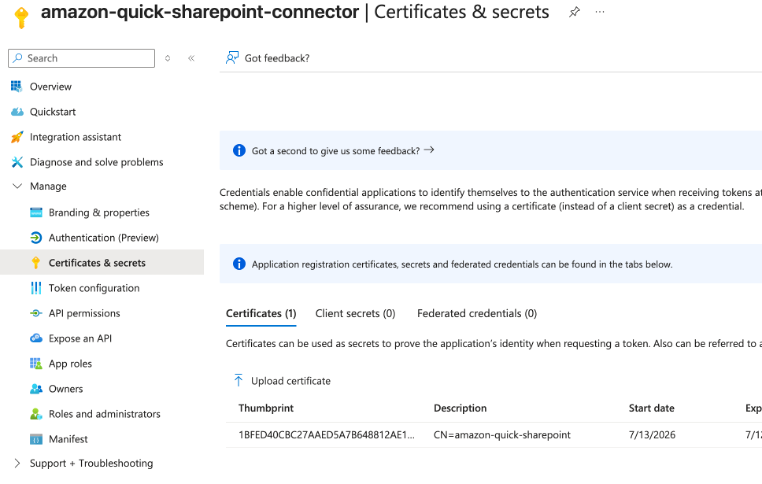Click the Owners people icon

[36, 389]
